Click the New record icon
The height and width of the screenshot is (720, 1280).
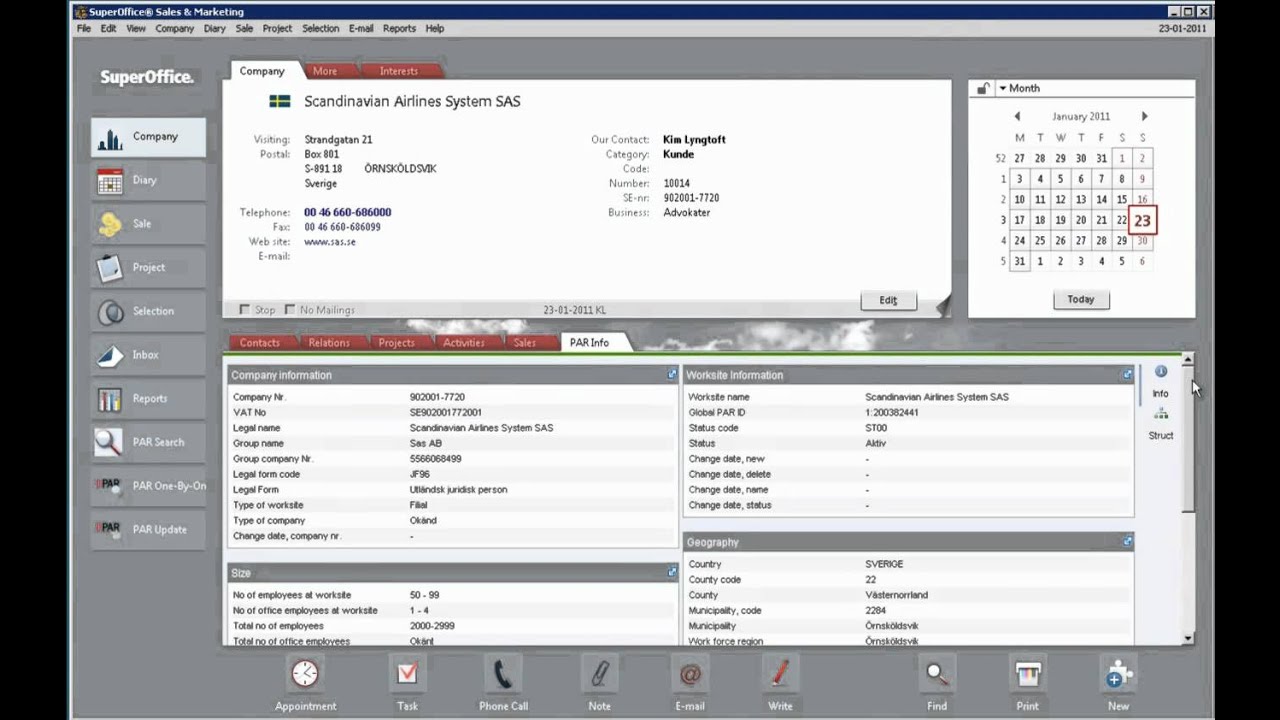(x=1118, y=675)
